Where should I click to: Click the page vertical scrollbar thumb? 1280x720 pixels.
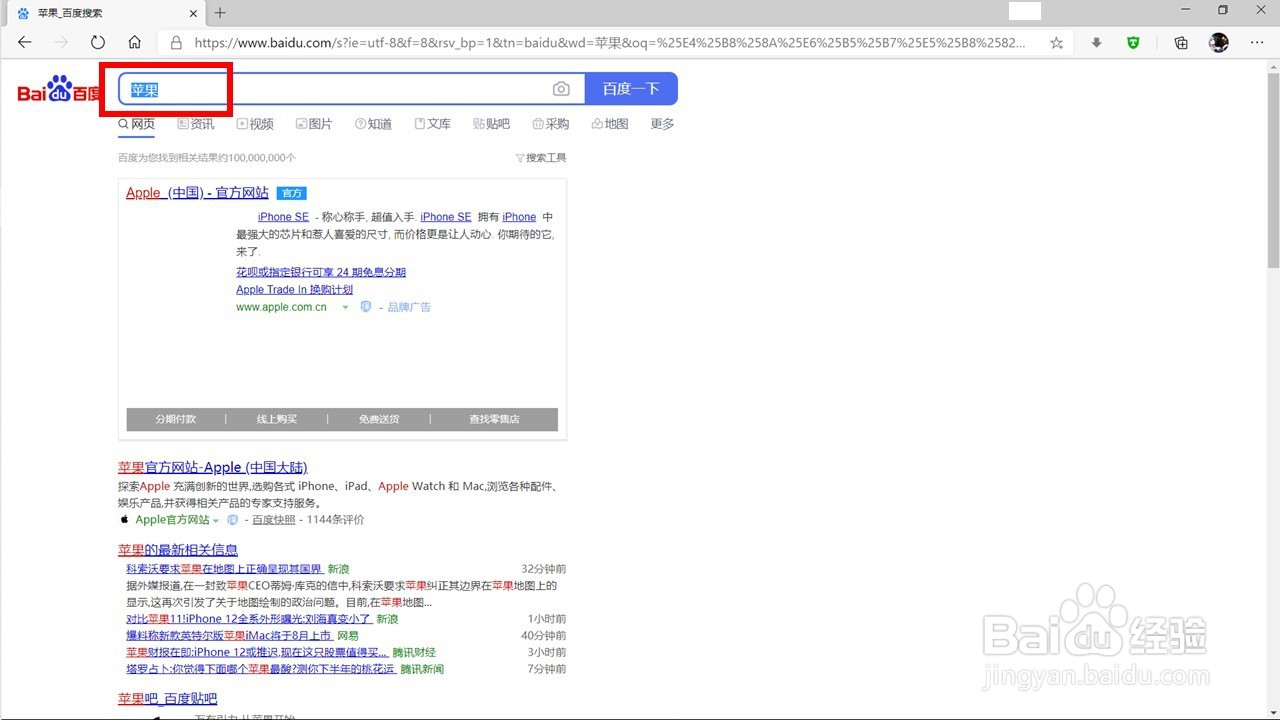tap(1273, 170)
